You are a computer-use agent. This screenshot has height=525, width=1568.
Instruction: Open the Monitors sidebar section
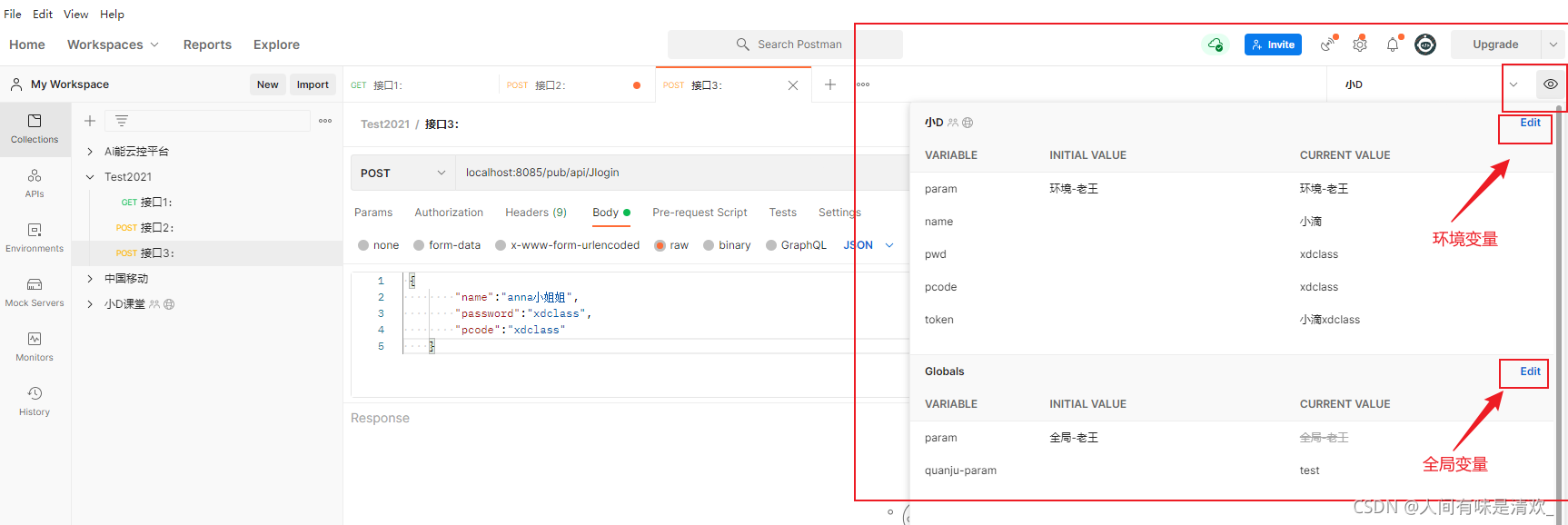point(35,347)
